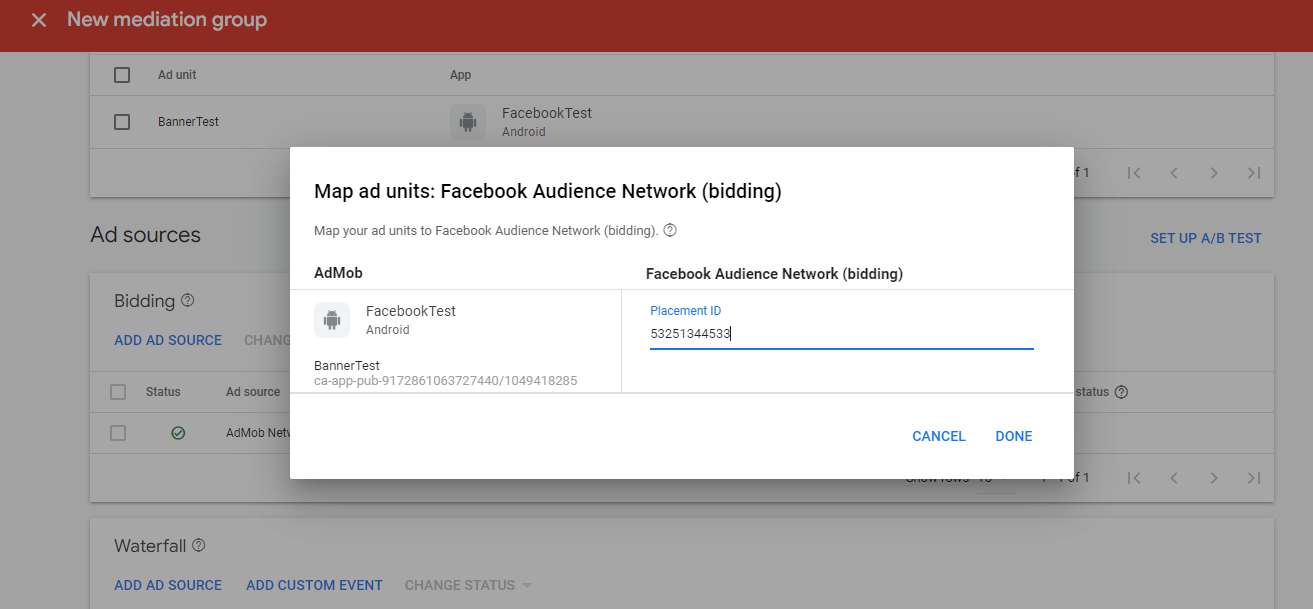This screenshot has height=609, width=1313.
Task: Click the AdMob column header in dialog
Action: point(338,273)
